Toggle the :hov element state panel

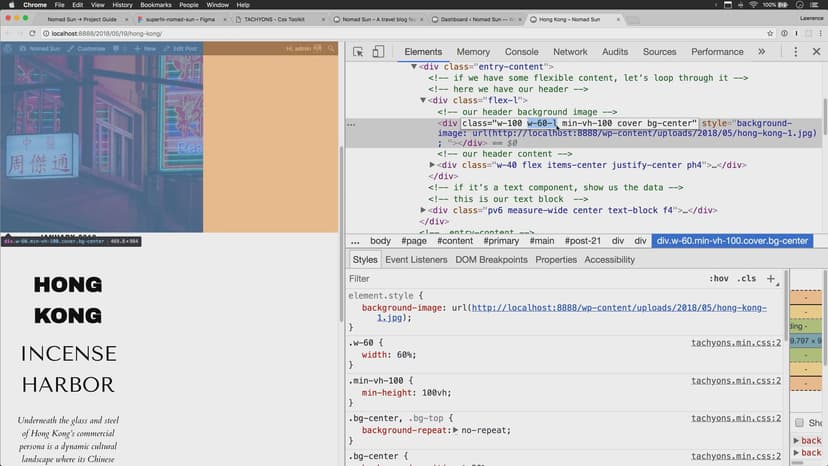click(718, 279)
